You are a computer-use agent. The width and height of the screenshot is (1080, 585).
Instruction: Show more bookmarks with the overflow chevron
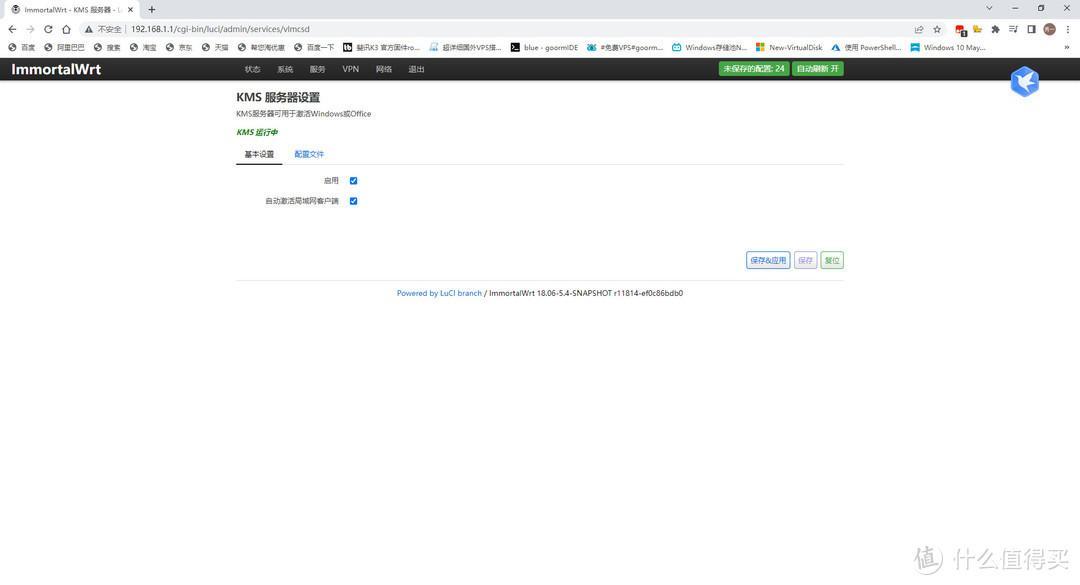pyautogui.click(x=1067, y=48)
